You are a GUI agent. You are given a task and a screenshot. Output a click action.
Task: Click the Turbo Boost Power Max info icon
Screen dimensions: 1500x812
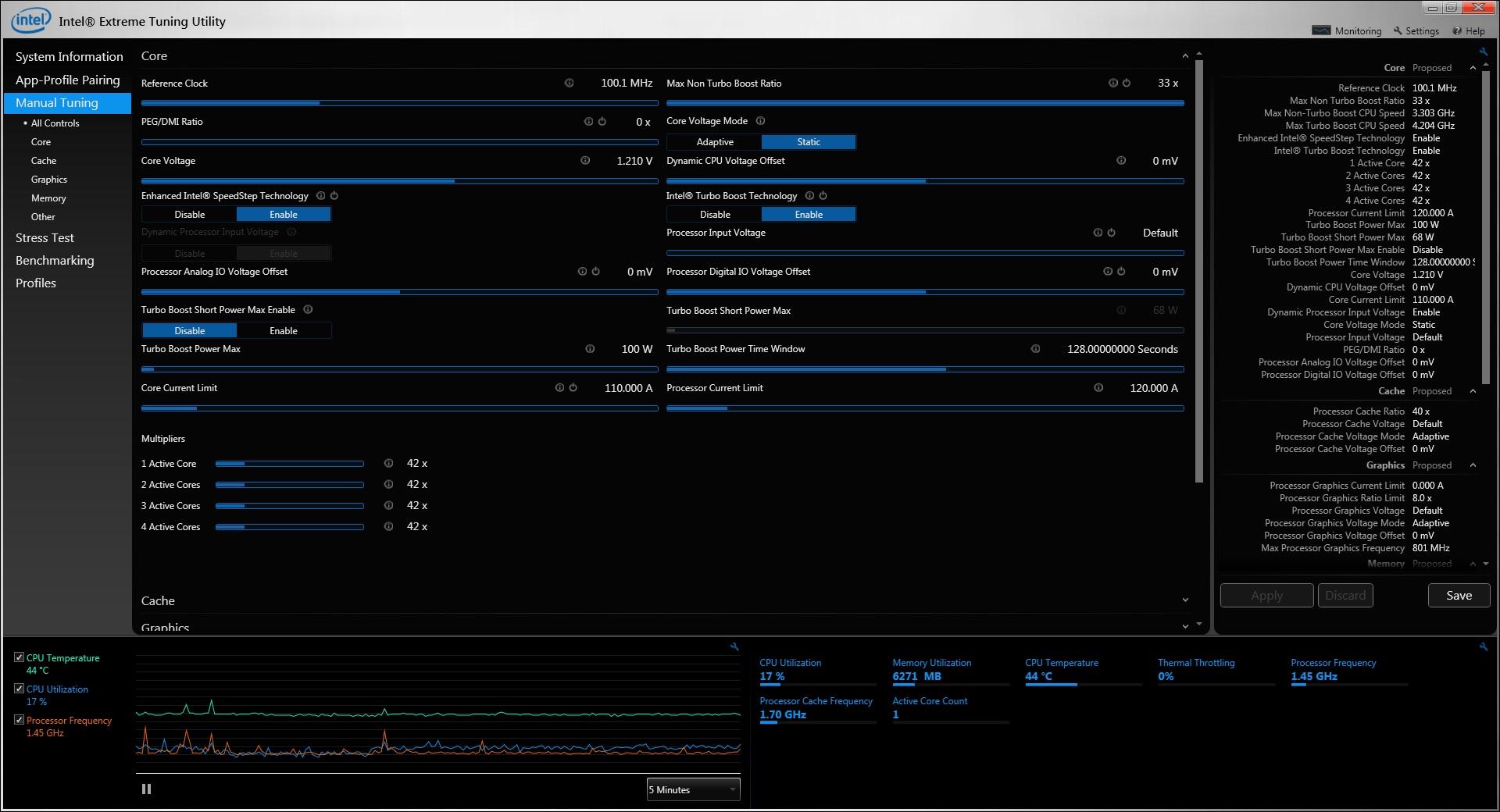590,349
